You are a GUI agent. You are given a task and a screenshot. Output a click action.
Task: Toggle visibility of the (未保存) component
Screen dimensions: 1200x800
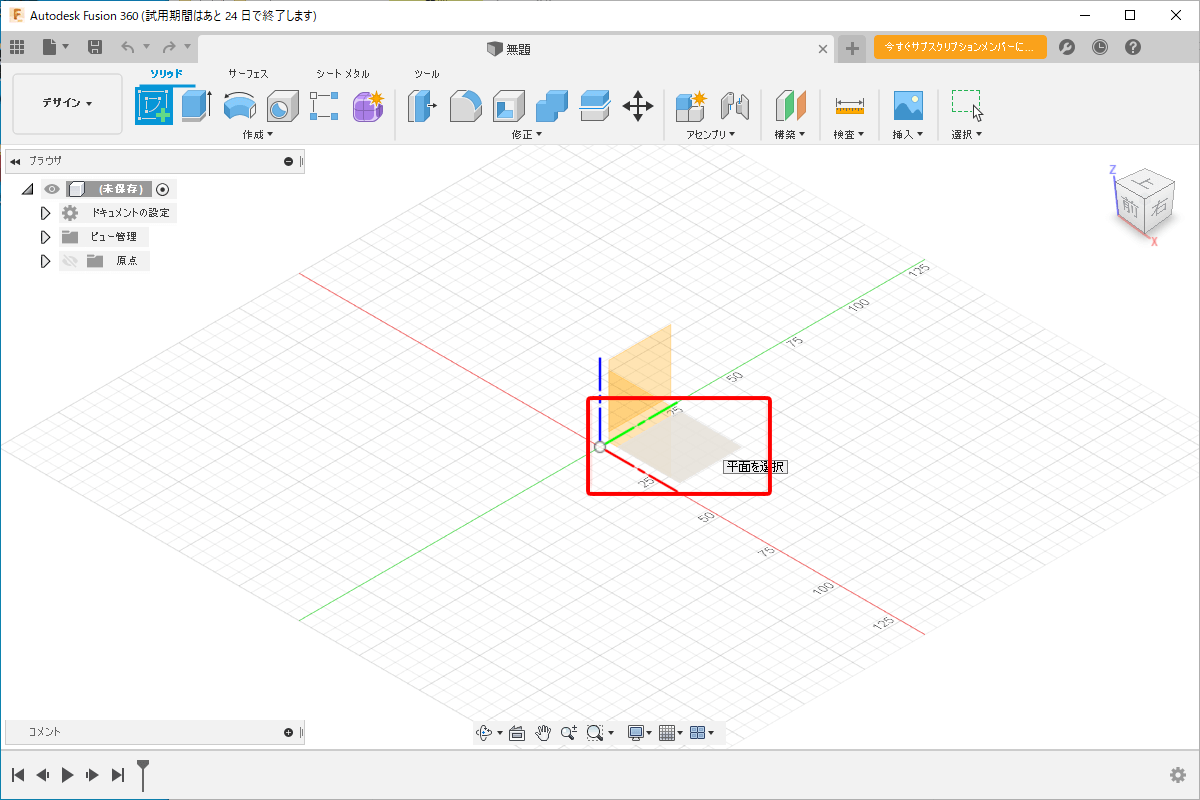52,189
